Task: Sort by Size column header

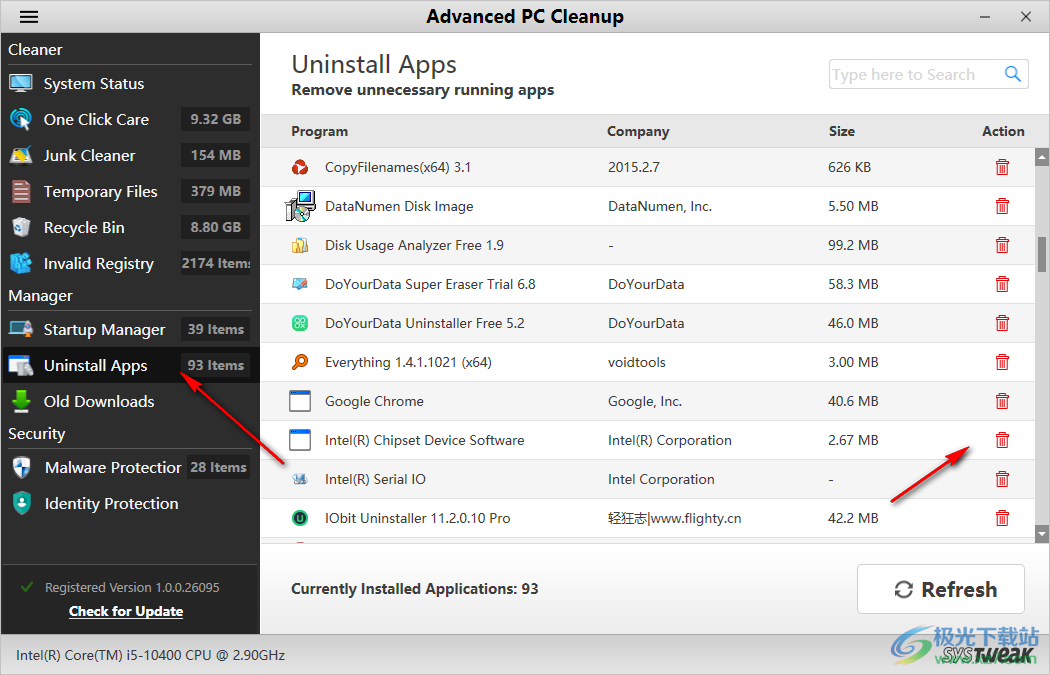Action: [842, 131]
